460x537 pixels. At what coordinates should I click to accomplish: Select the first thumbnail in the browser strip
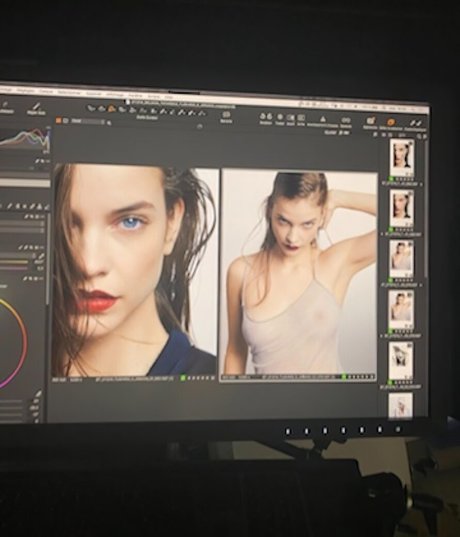[402, 158]
